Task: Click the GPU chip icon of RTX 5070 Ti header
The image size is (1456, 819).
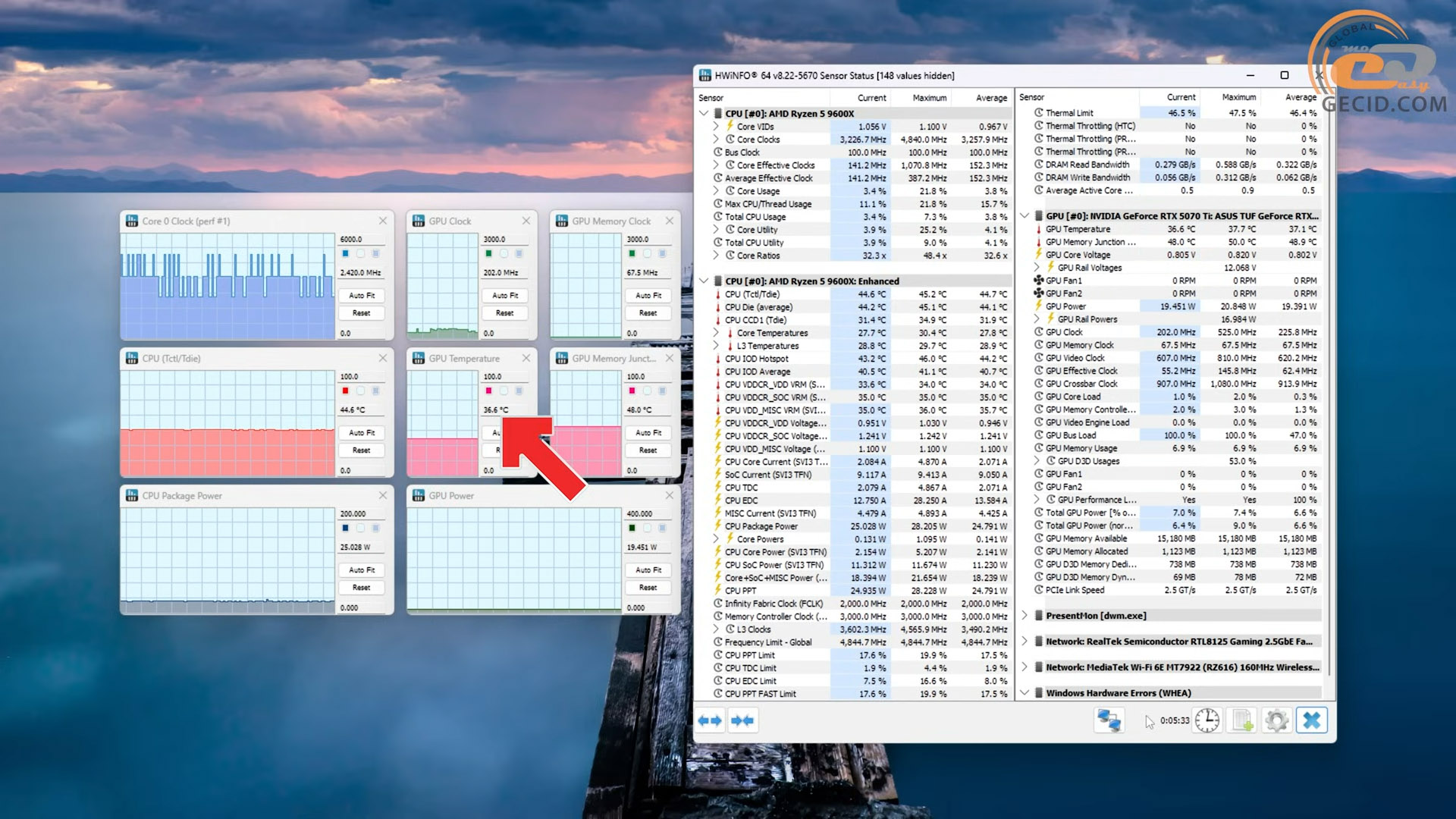Action: click(x=1039, y=216)
